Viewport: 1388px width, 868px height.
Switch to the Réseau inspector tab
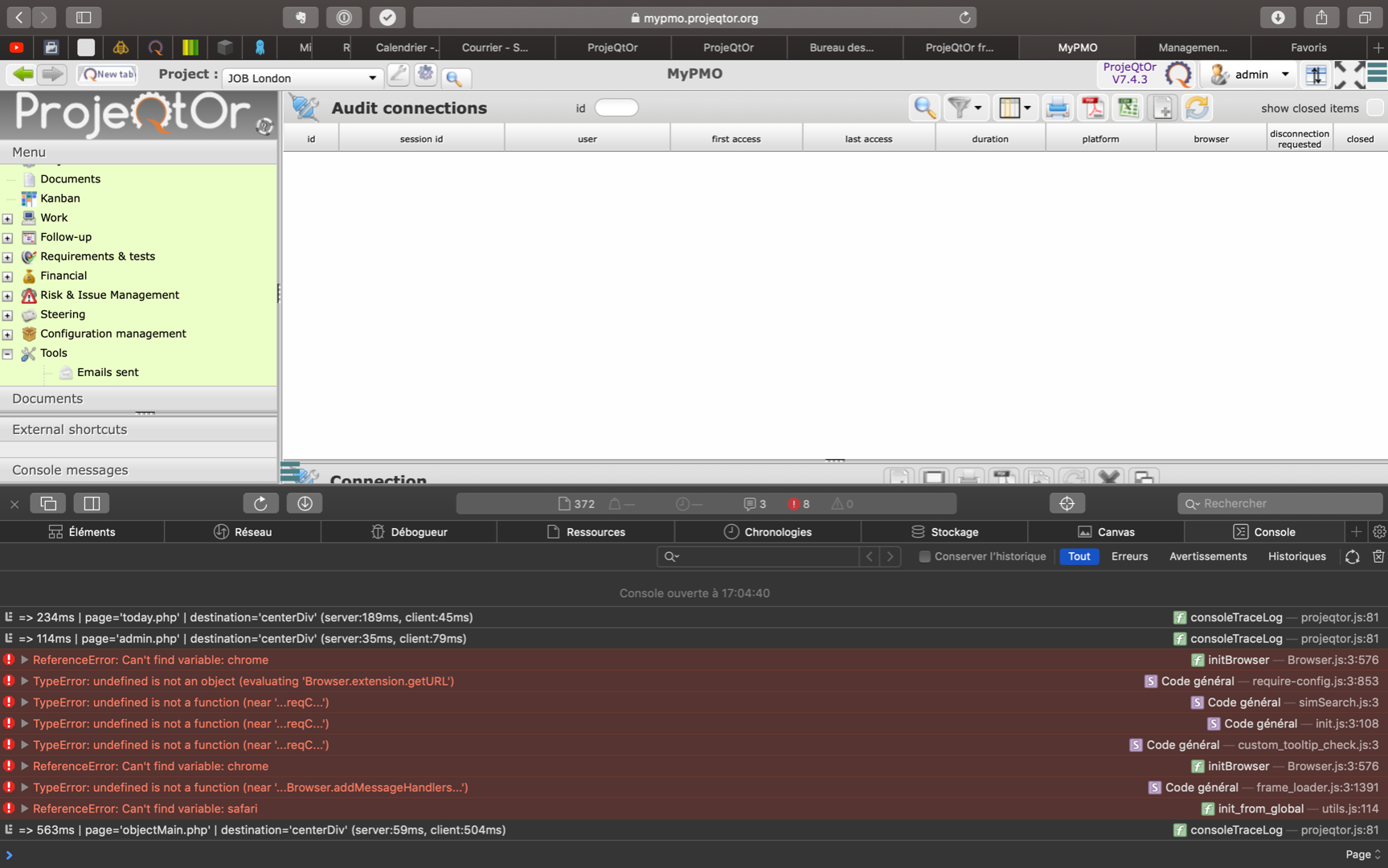click(243, 532)
